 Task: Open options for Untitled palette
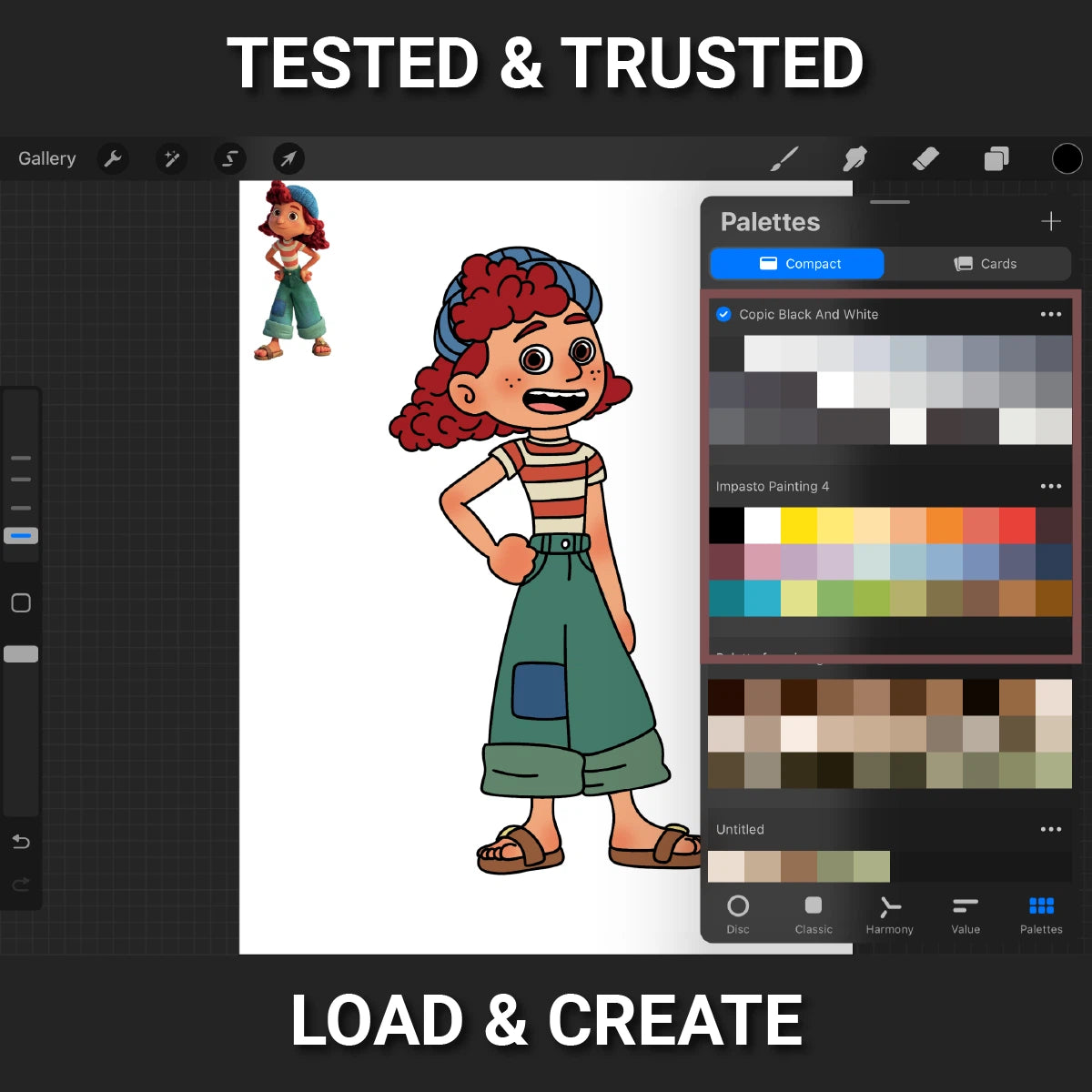[1051, 829]
